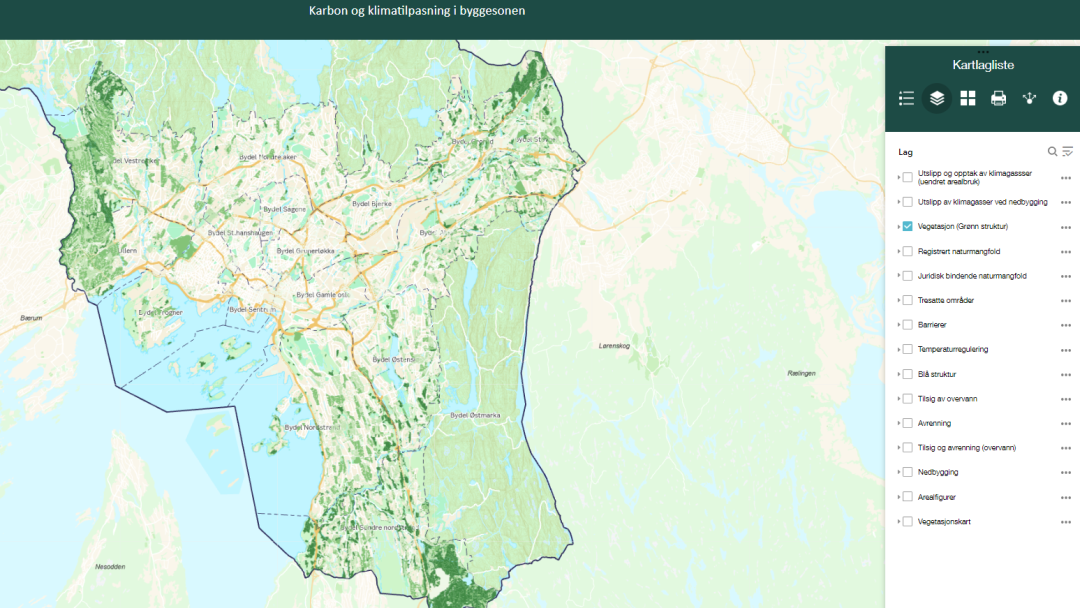Uncheck the Vegetasjon (Grønn struktur) layer

point(908,226)
